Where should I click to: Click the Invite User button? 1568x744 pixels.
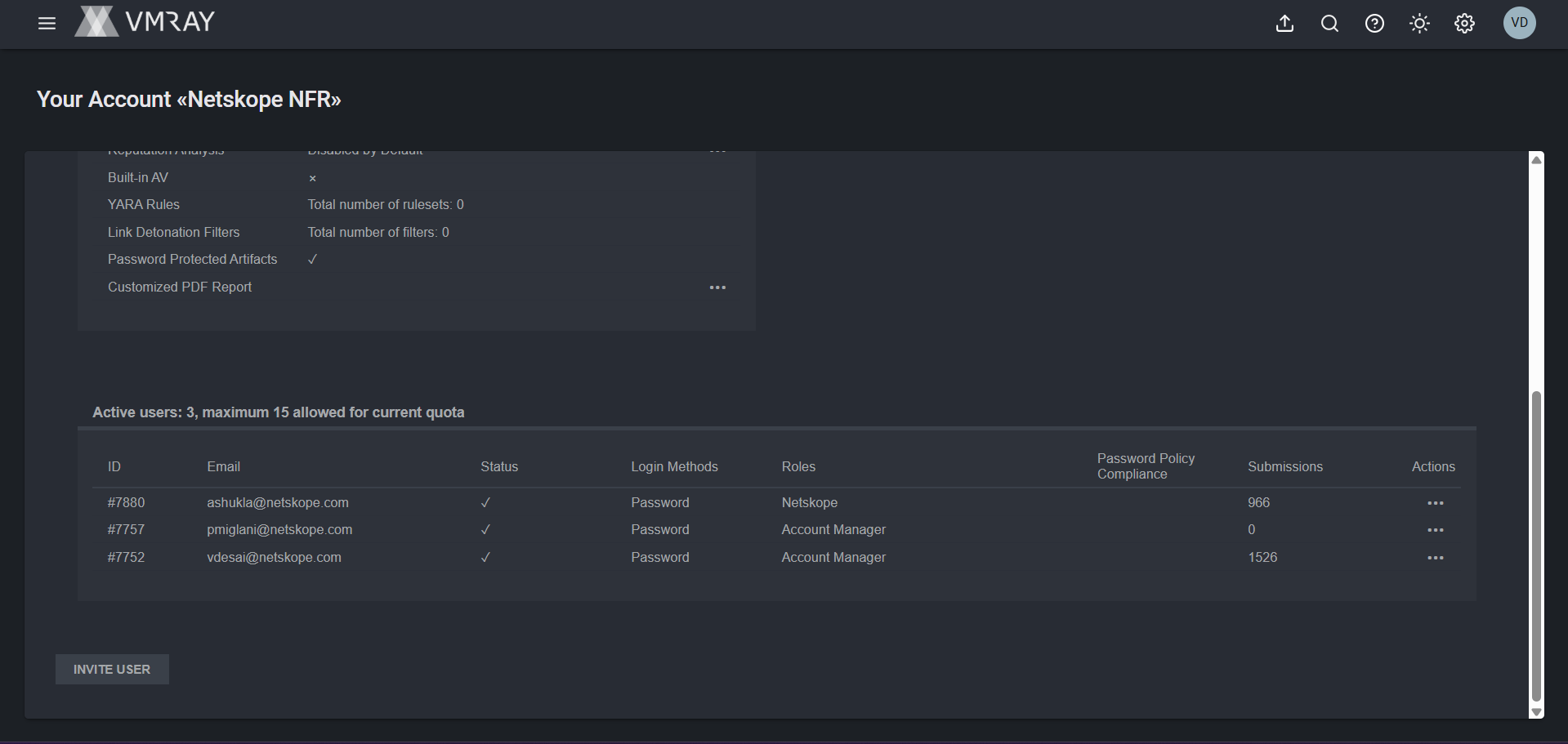click(x=112, y=670)
